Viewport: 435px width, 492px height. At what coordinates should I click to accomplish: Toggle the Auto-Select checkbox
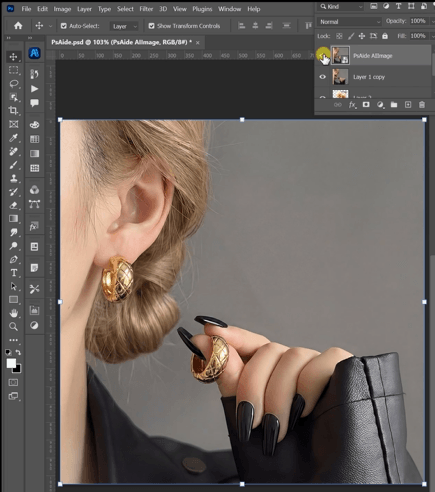pos(64,26)
